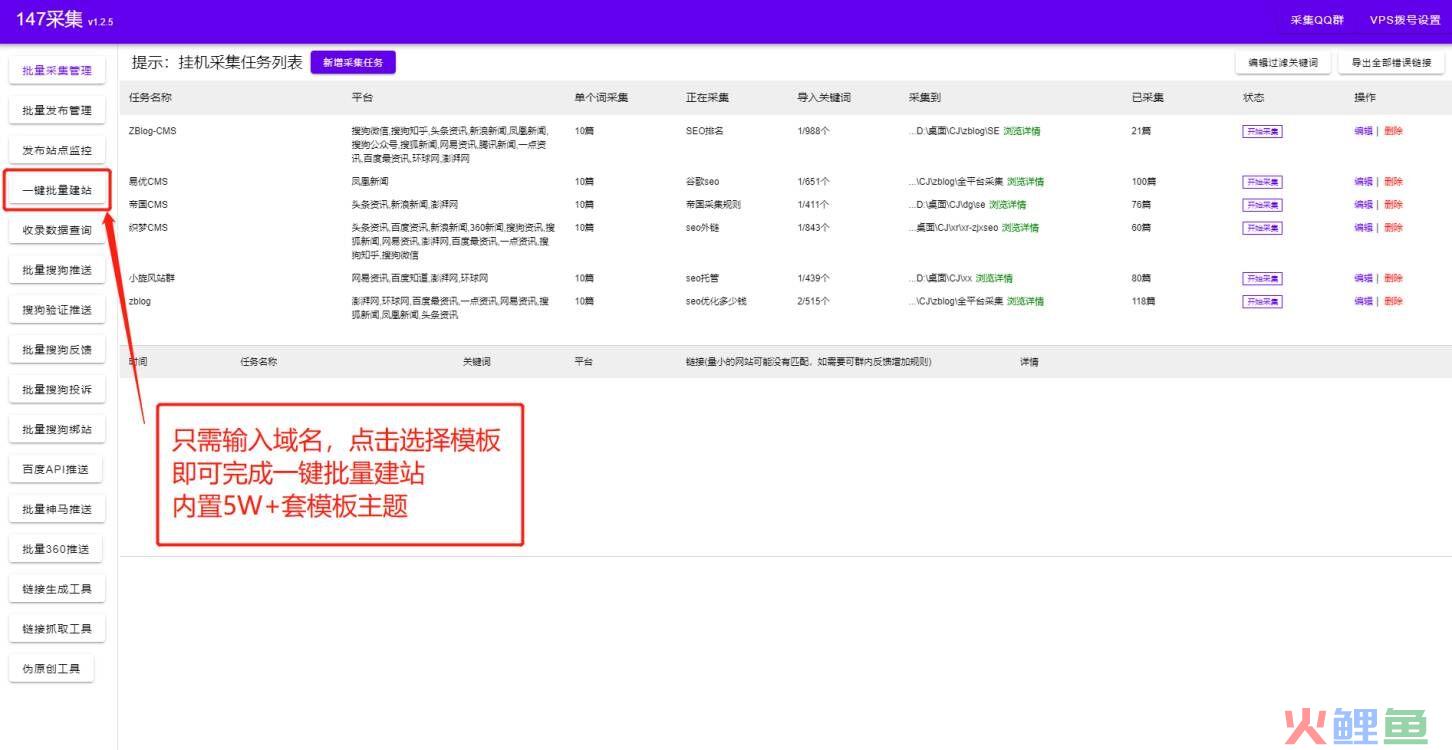Click 开始采集 for the 帝国CMS task
This screenshot has width=1452, height=750.
point(1262,205)
